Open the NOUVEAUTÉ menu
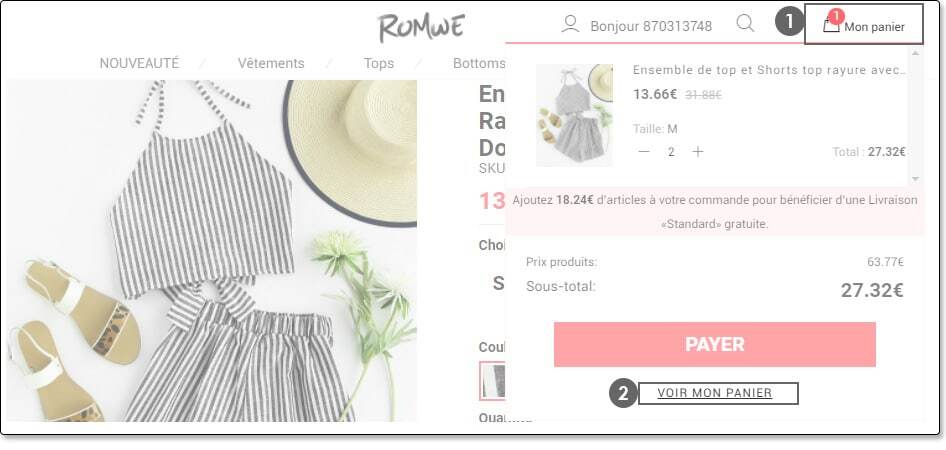This screenshot has height=450, width=946. (139, 63)
